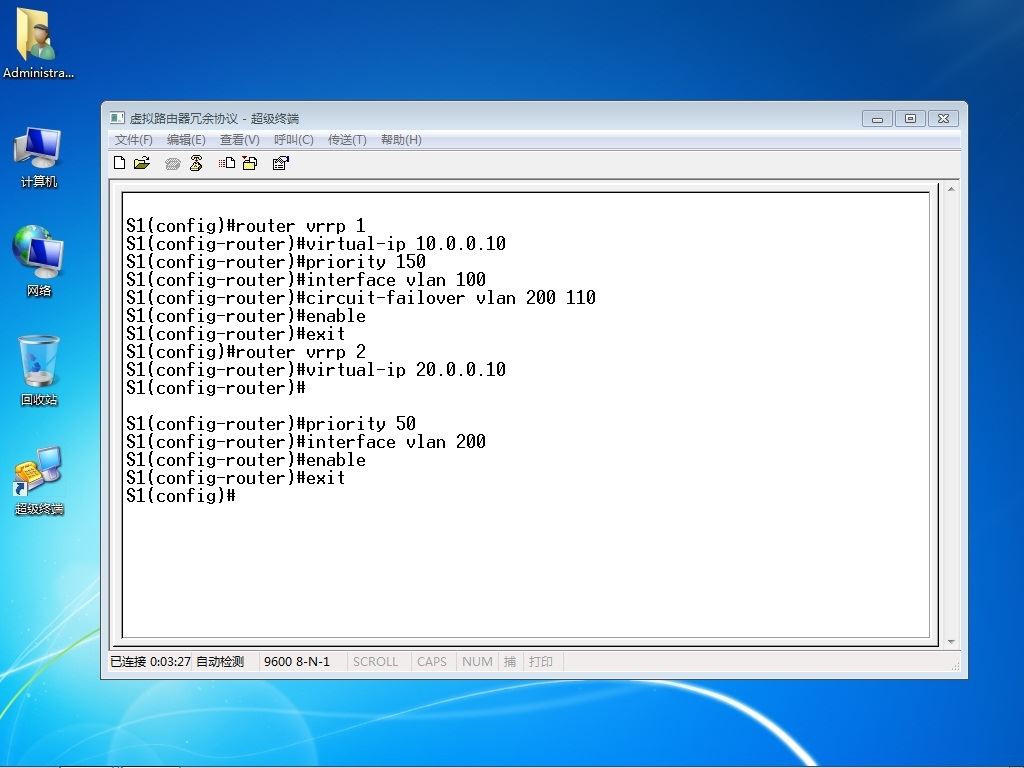Click the '已连接 0:03:27' status entry
The width and height of the screenshot is (1024, 768).
click(x=150, y=662)
